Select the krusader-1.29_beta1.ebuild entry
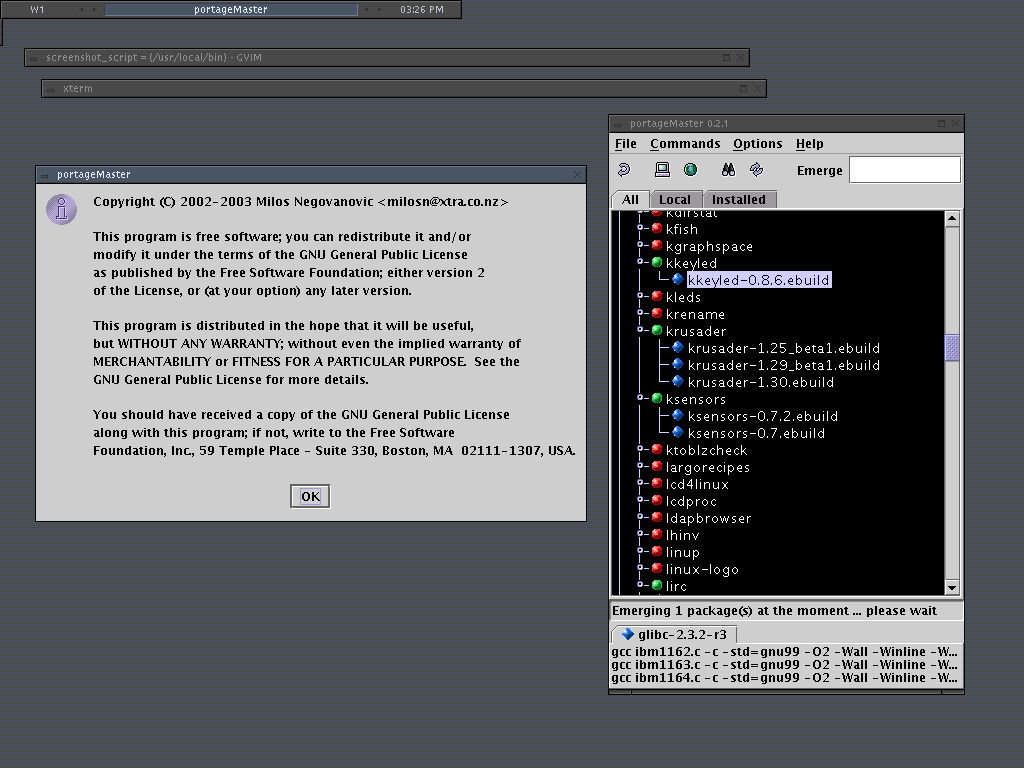This screenshot has height=768, width=1024. [x=784, y=365]
